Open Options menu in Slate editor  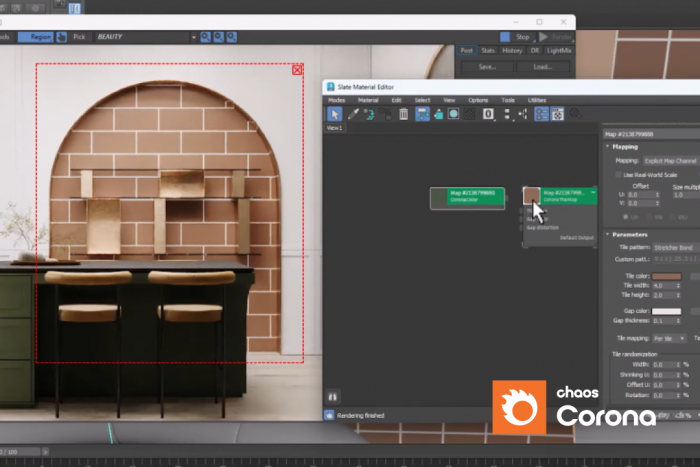pos(478,100)
